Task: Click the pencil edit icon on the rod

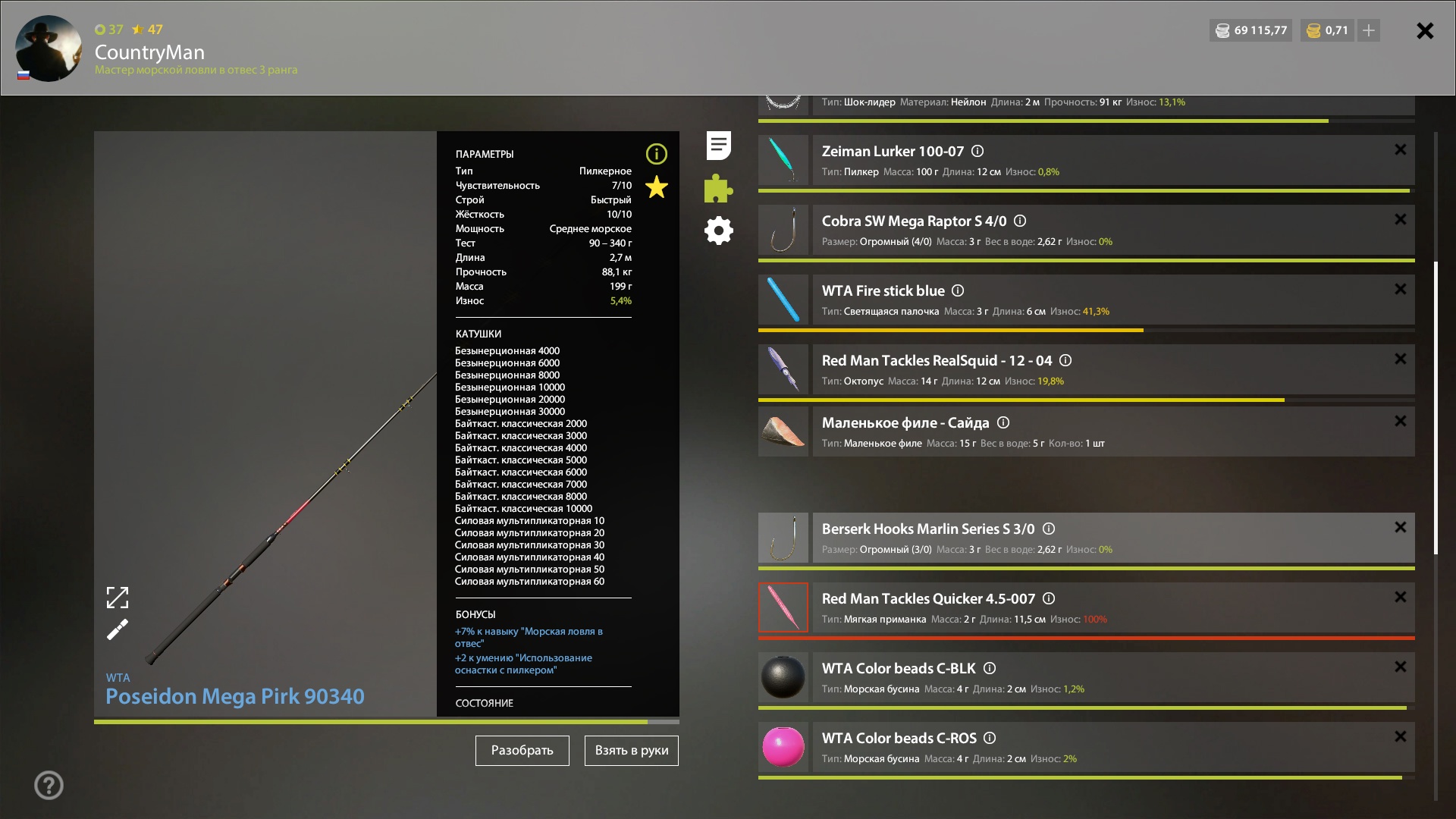Action: click(118, 629)
